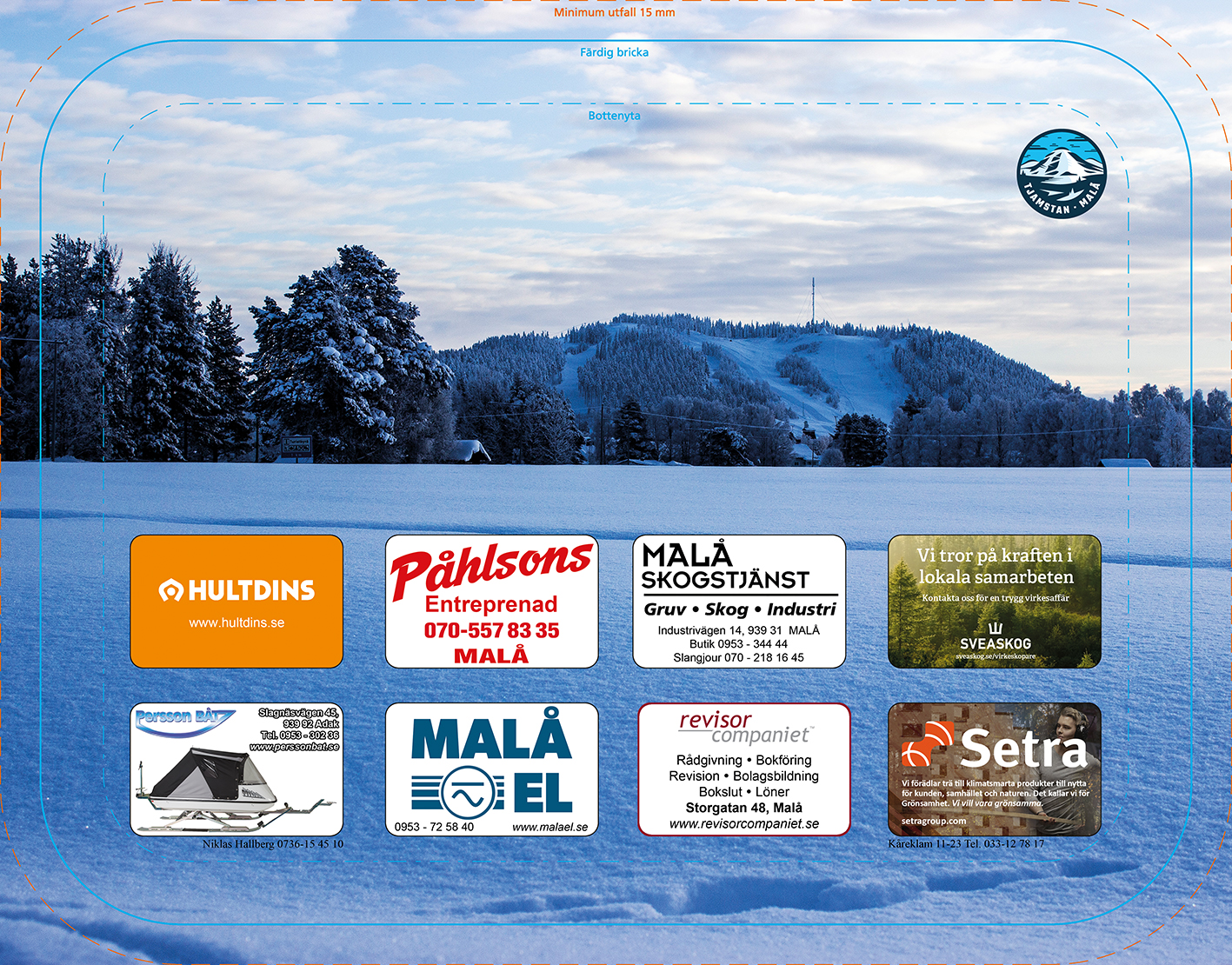The width and height of the screenshot is (1232, 965).
Task: Click the Sveaskog headline about lokala samarbeten
Action: pyautogui.click(x=995, y=566)
